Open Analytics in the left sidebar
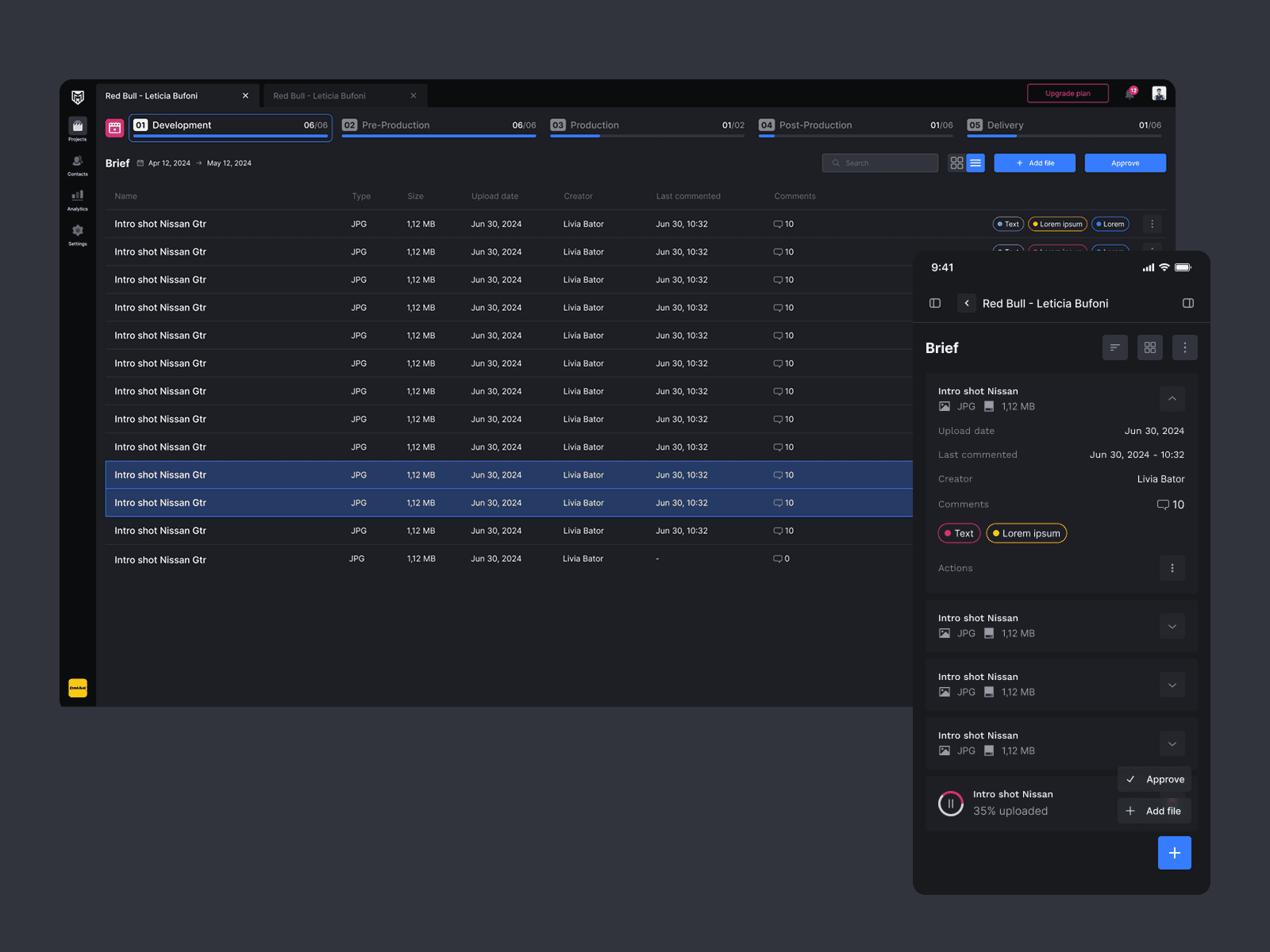The image size is (1270, 952). 78,200
